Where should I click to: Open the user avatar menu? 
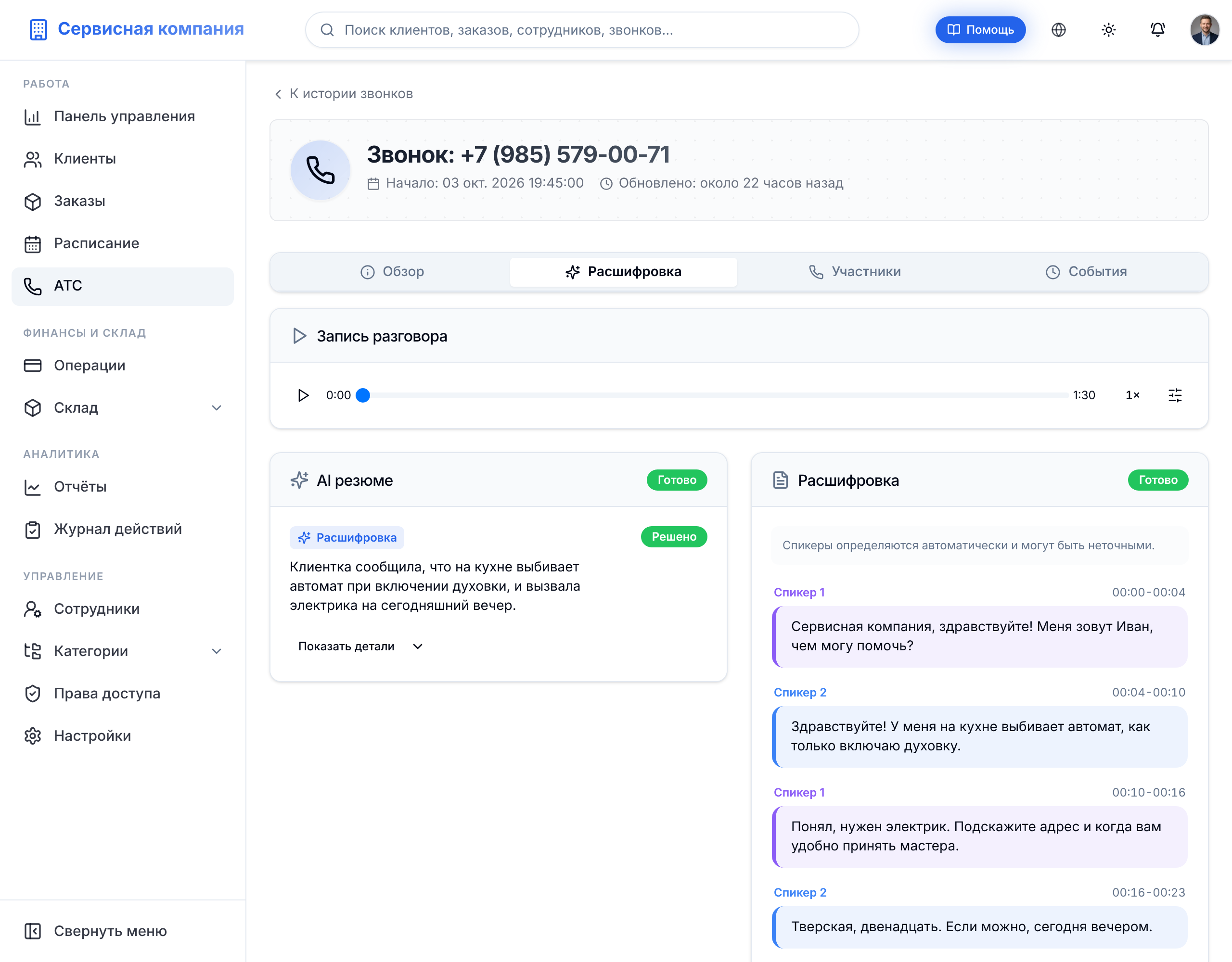[x=1205, y=30]
